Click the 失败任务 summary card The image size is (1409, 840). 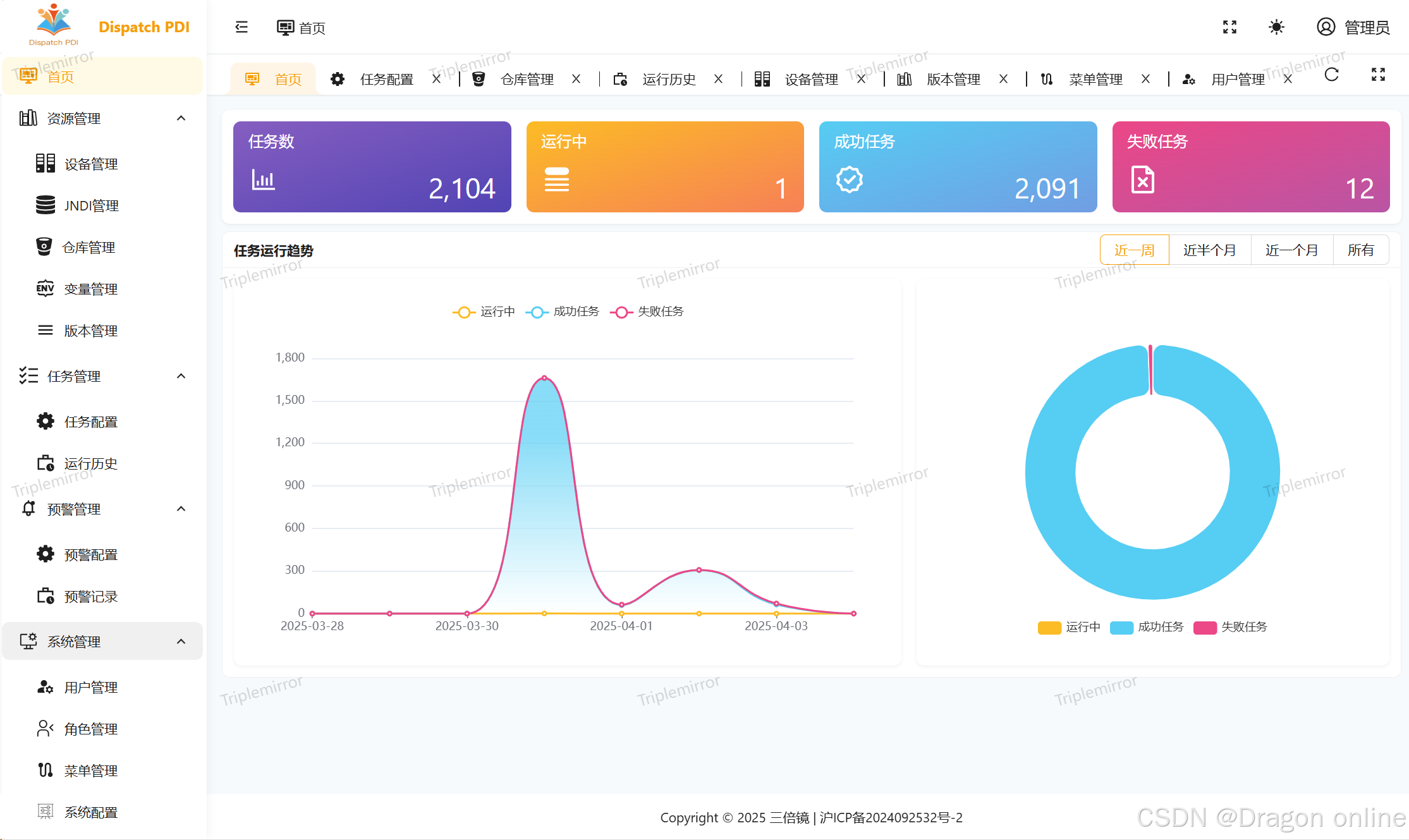(1250, 167)
